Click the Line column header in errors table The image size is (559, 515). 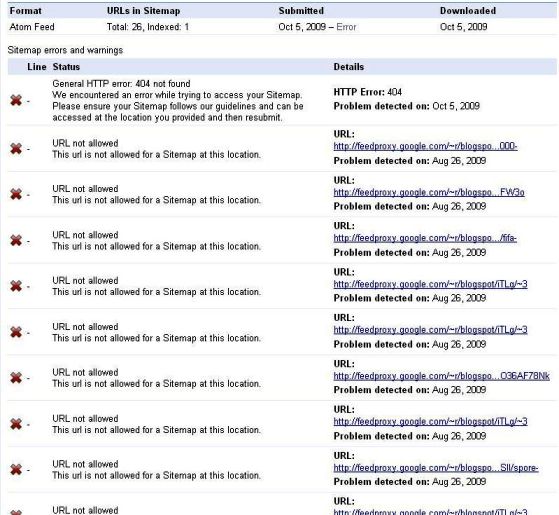37,67
